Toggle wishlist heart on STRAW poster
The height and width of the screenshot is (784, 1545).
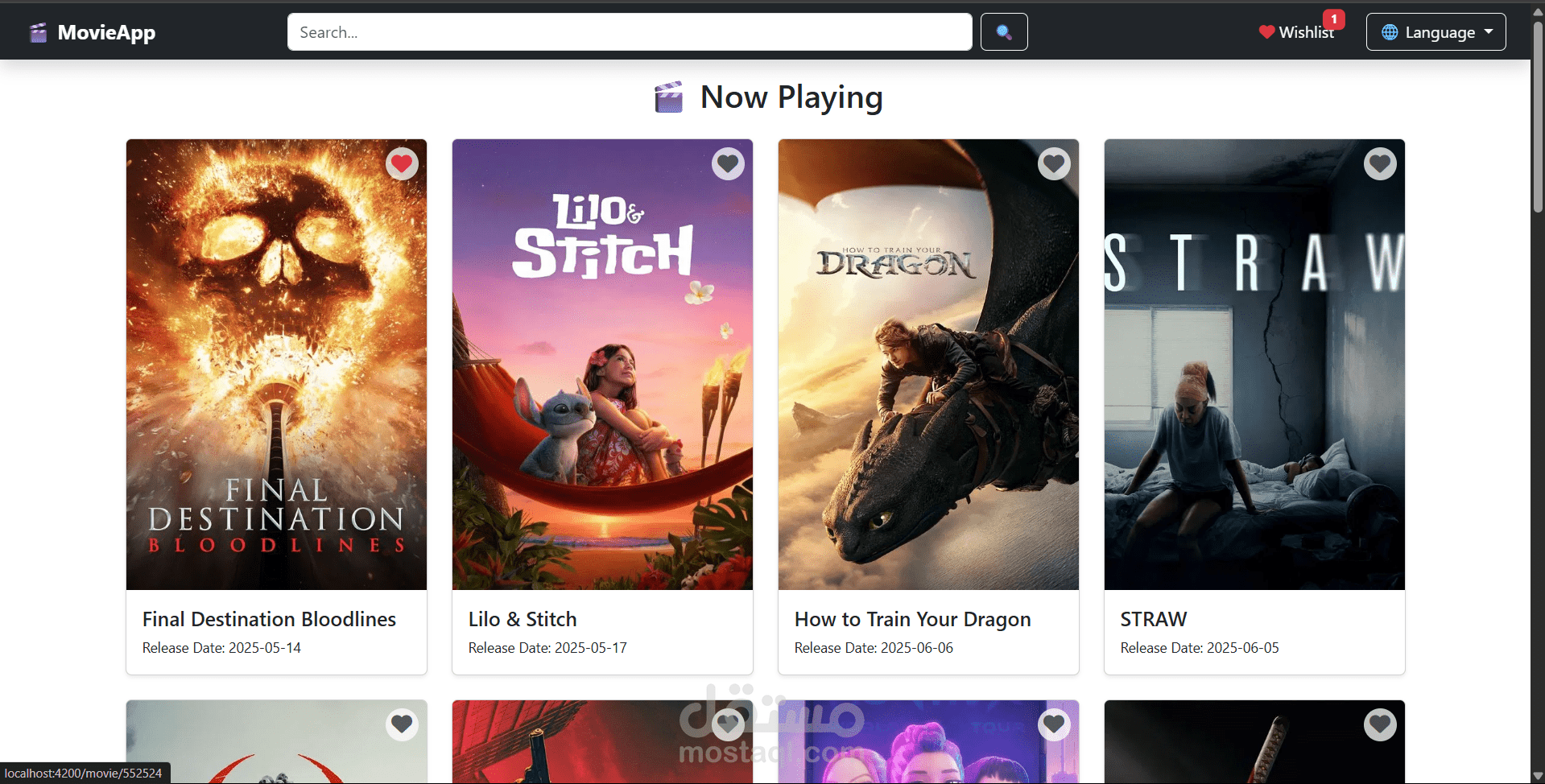point(1380,164)
